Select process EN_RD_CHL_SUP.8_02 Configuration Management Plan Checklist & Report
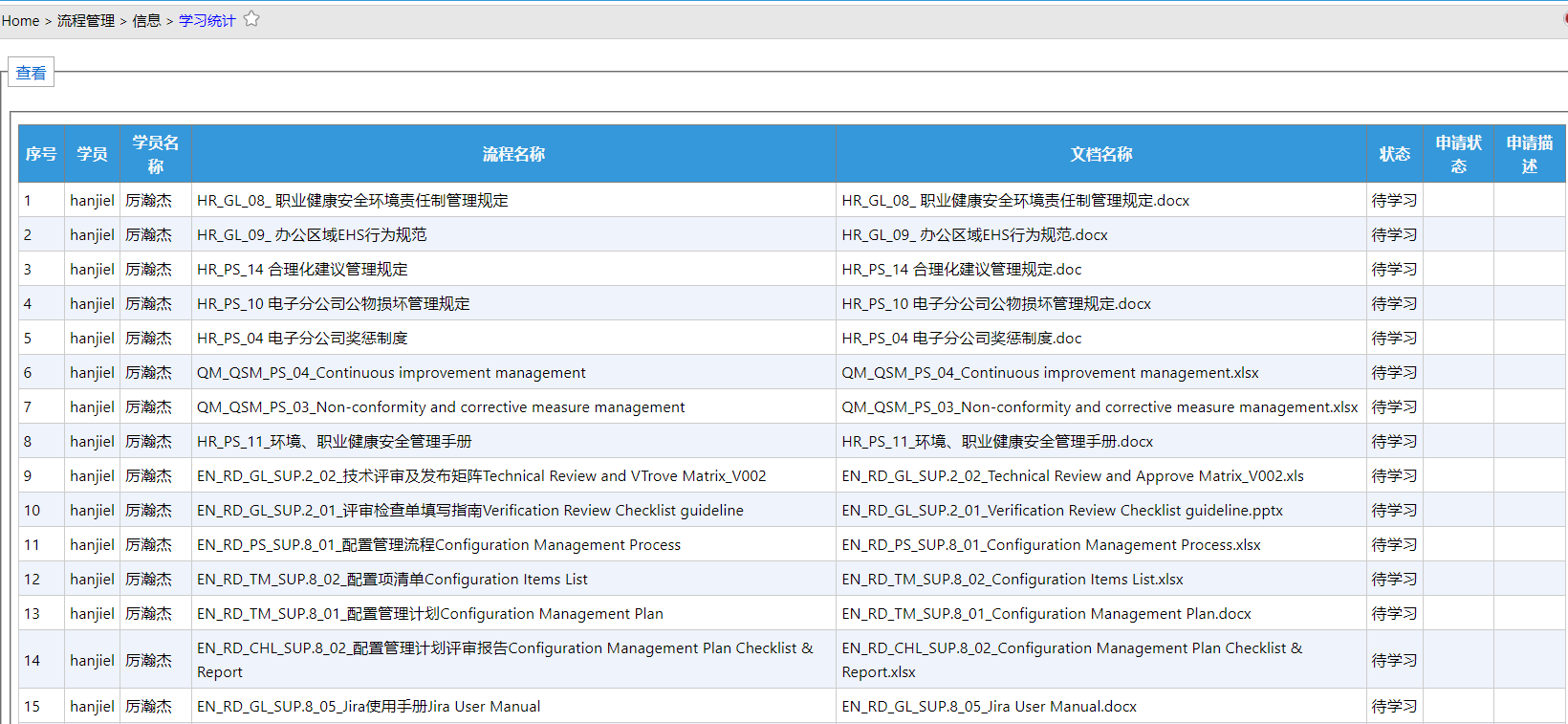Viewport: 1568px width, 724px height. coord(505,660)
